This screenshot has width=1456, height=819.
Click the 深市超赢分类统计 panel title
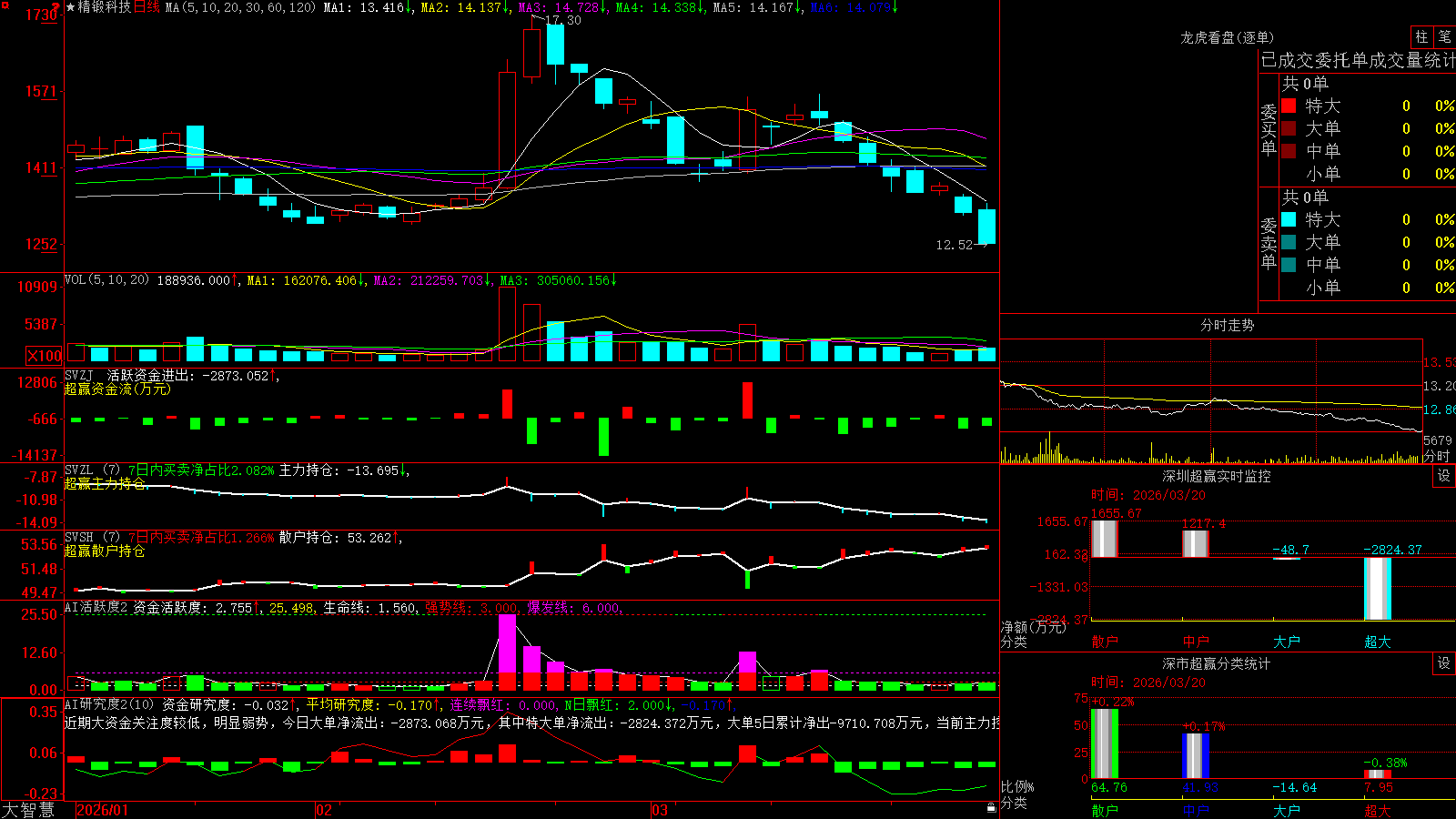click(x=1216, y=663)
